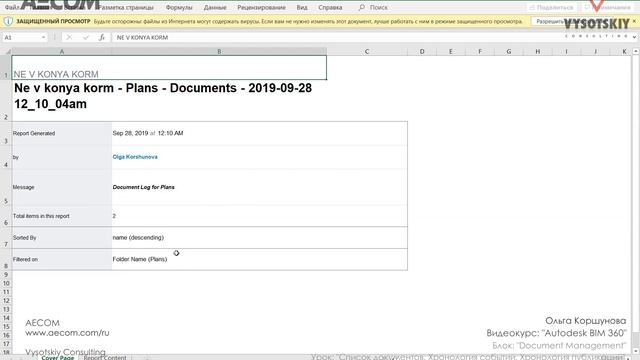Click the protected view info icon
Screen dimensions: 640x360
click(x=8, y=21)
